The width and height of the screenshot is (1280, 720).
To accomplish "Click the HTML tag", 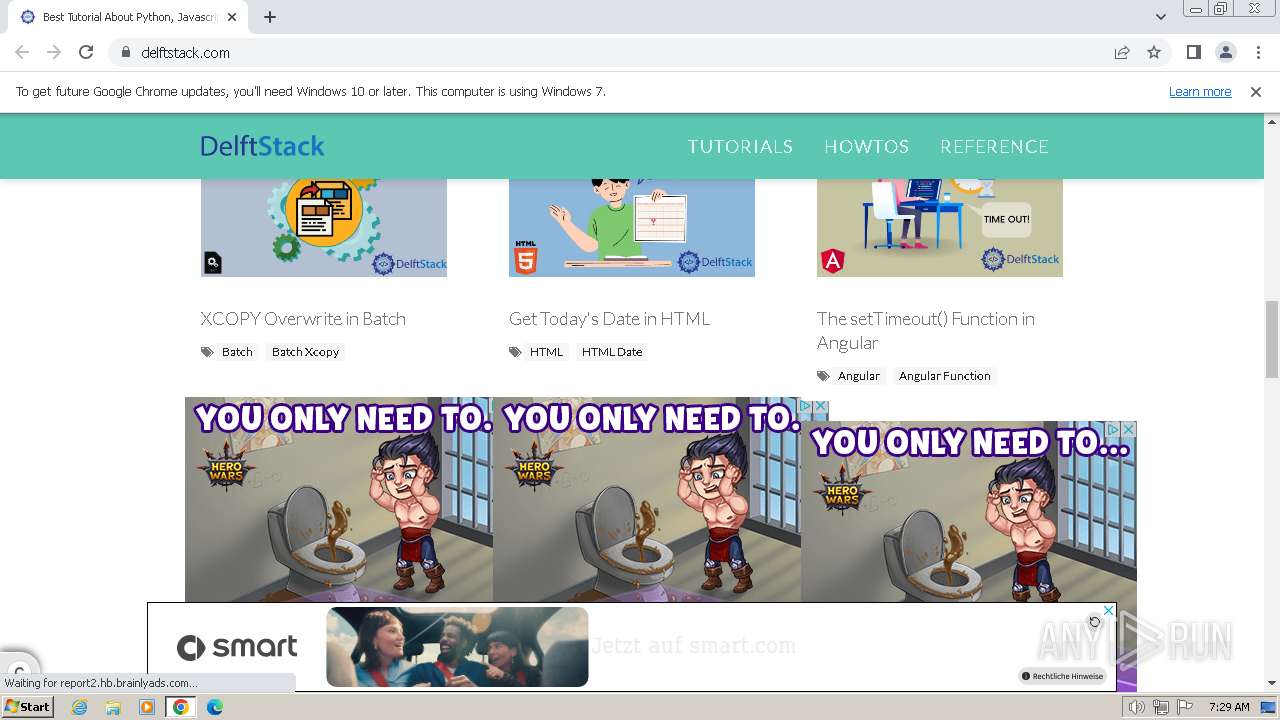I will 546,352.
